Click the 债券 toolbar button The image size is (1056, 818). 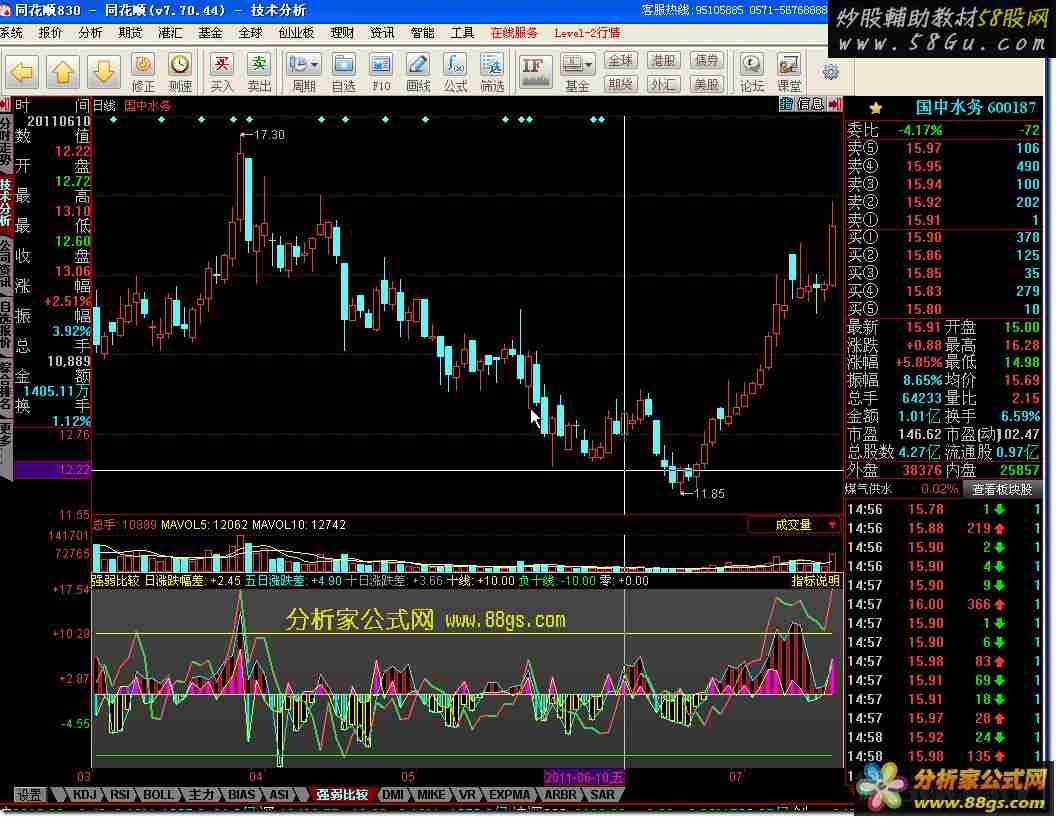coord(706,61)
